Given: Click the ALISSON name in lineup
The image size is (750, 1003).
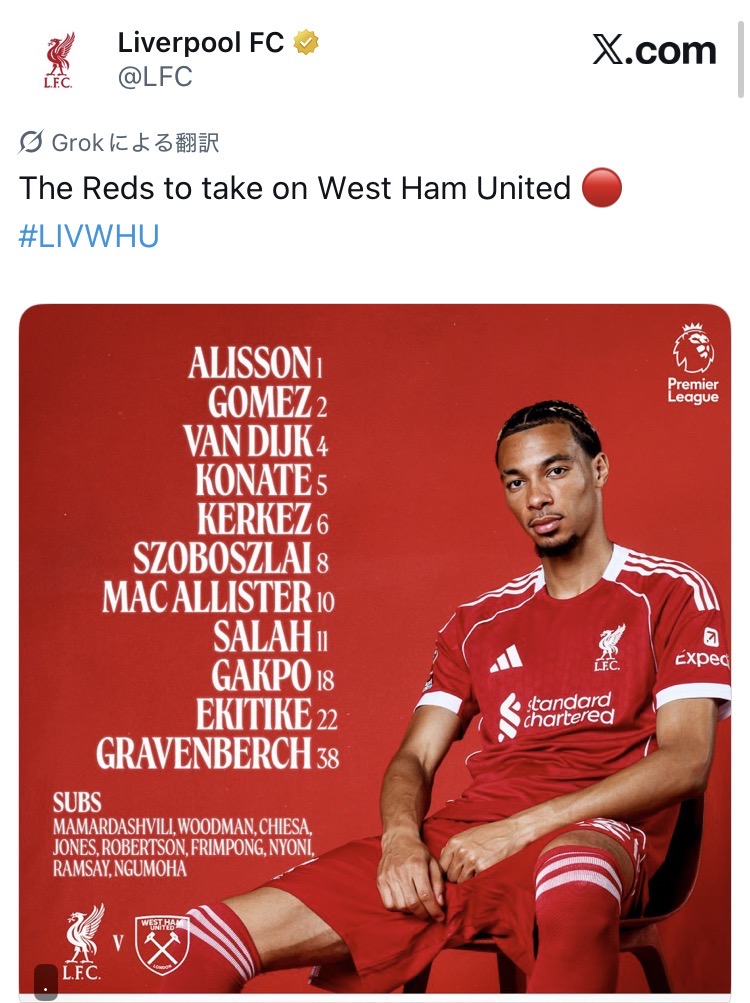Looking at the screenshot, I should pyautogui.click(x=250, y=363).
